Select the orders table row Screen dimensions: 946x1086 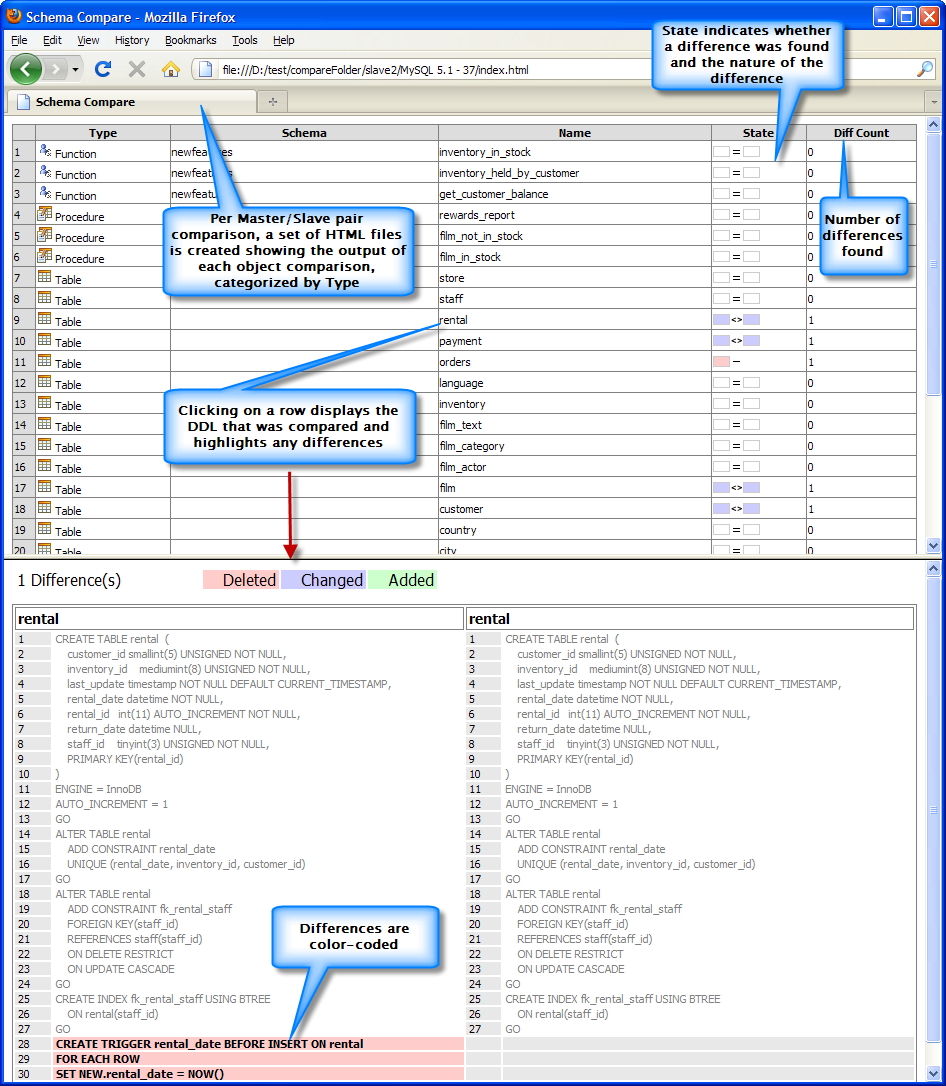tap(464, 362)
